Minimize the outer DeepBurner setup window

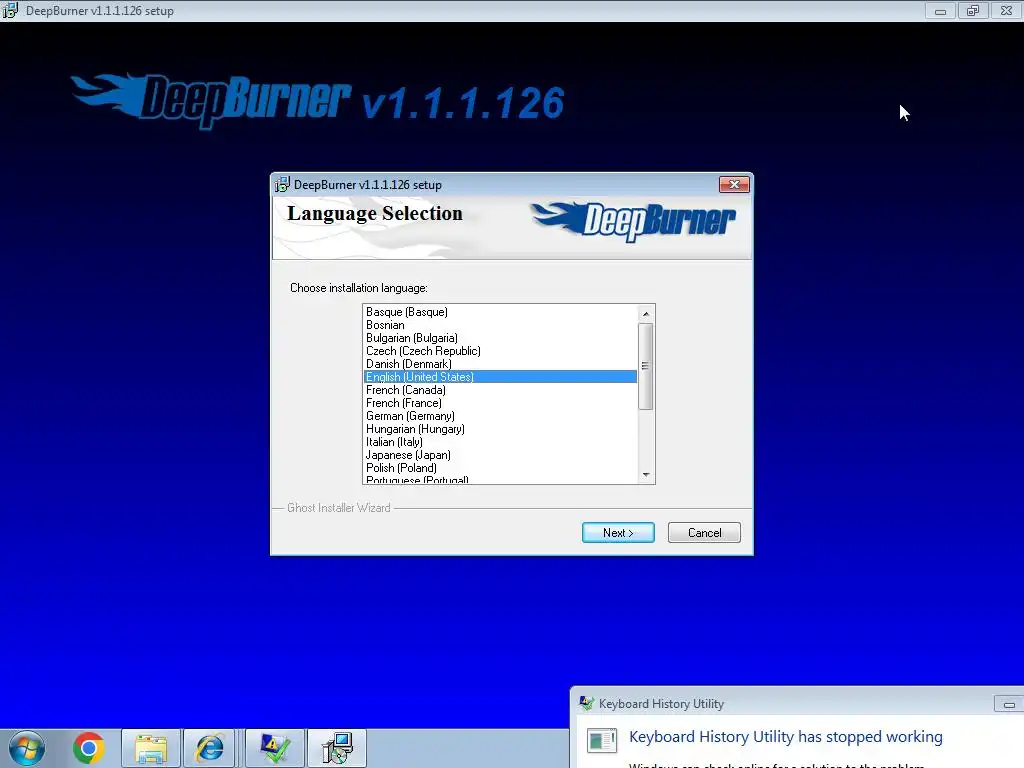point(940,11)
